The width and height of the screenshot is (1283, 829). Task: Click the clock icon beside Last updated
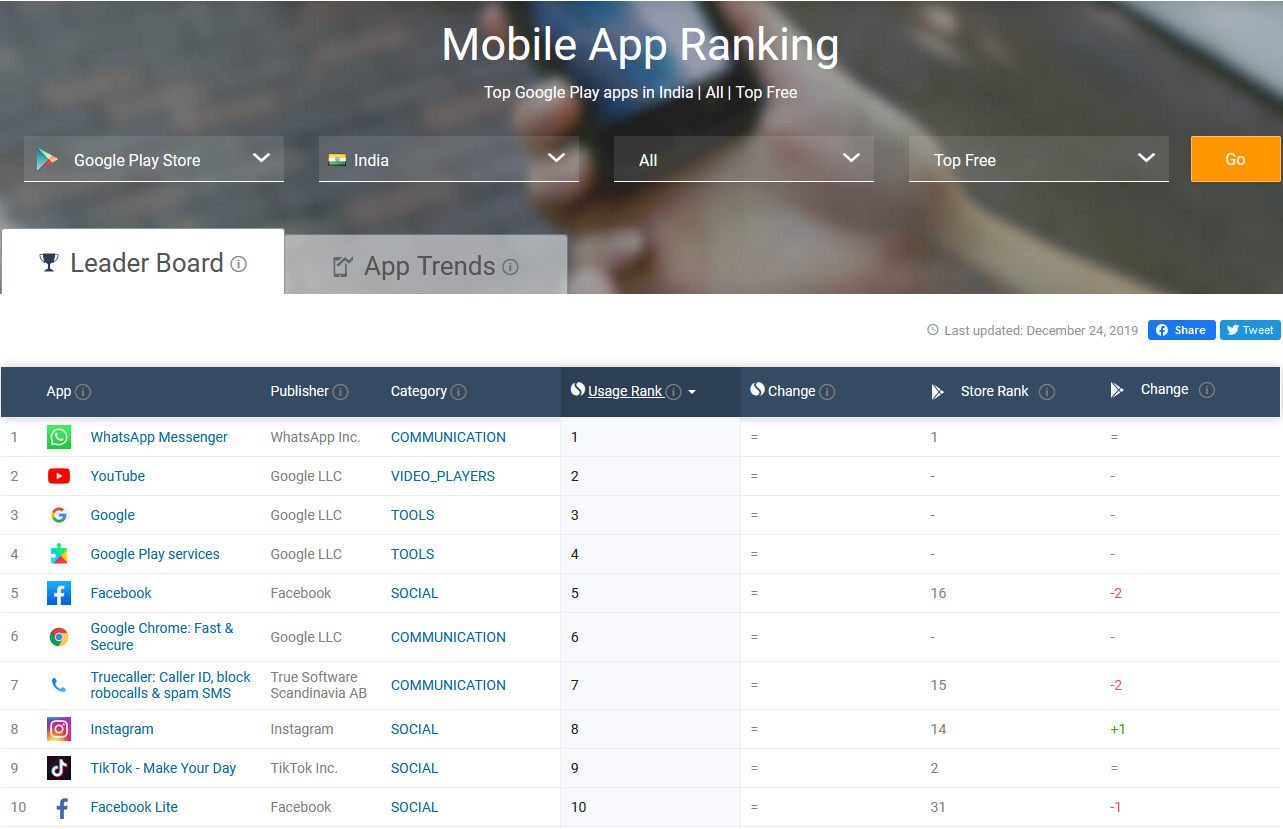933,330
